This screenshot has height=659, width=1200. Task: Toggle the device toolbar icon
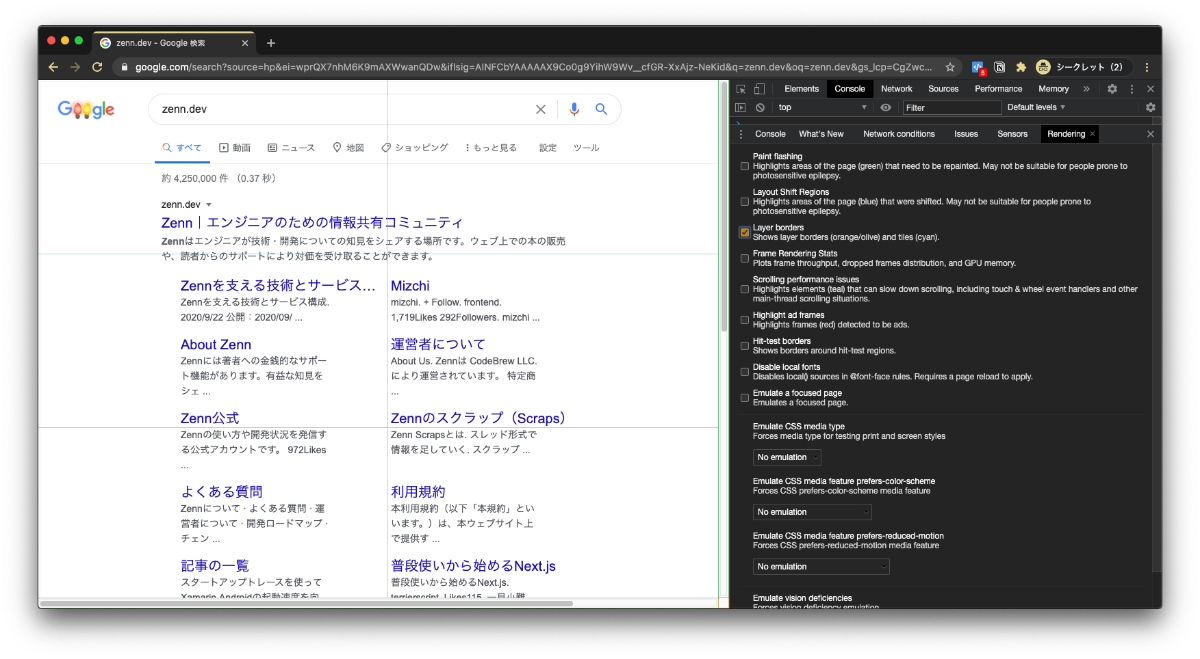click(759, 89)
